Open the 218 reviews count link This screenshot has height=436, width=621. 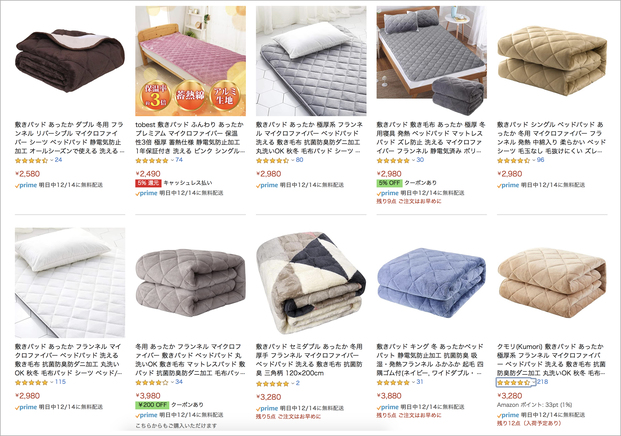coord(542,382)
